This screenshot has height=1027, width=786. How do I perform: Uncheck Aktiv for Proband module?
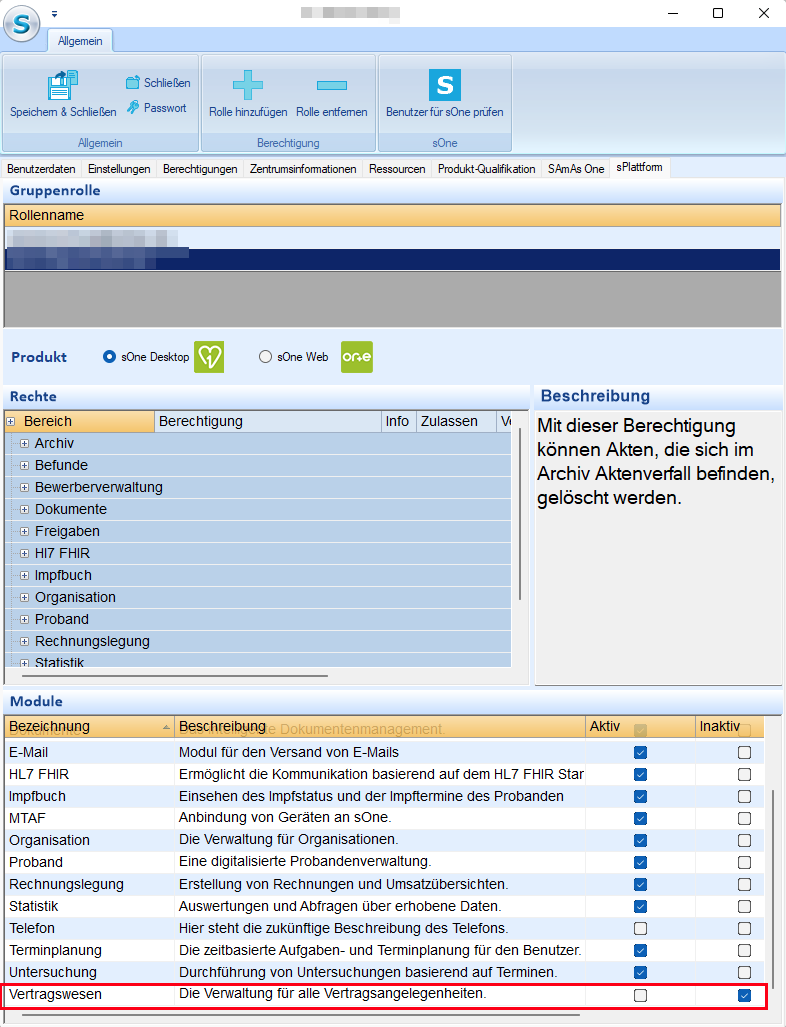click(641, 863)
